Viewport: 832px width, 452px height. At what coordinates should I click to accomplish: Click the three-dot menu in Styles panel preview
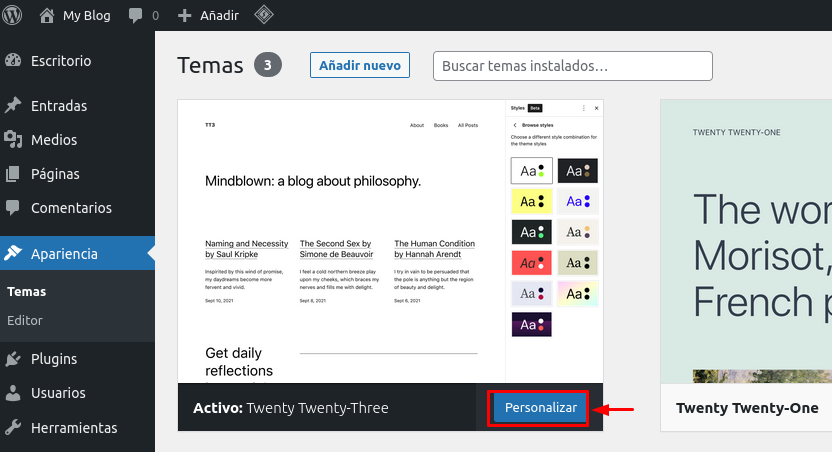(584, 108)
